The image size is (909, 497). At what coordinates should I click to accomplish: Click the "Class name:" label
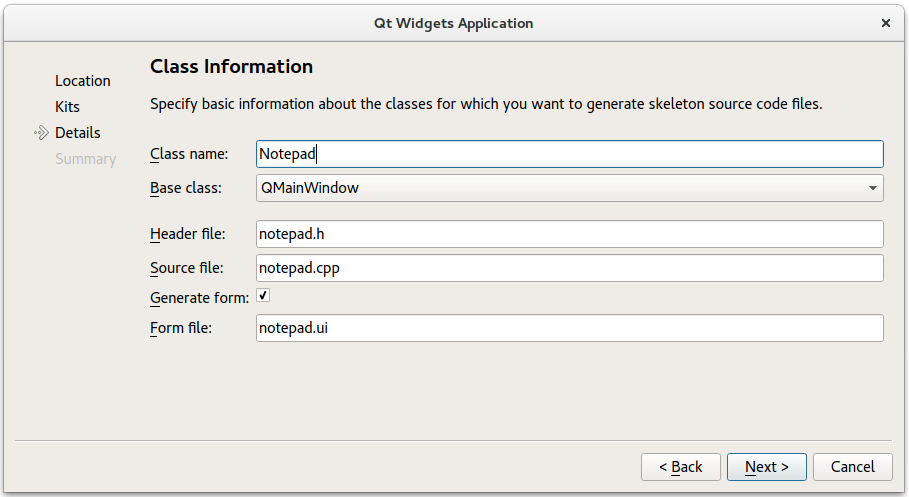[x=189, y=154]
